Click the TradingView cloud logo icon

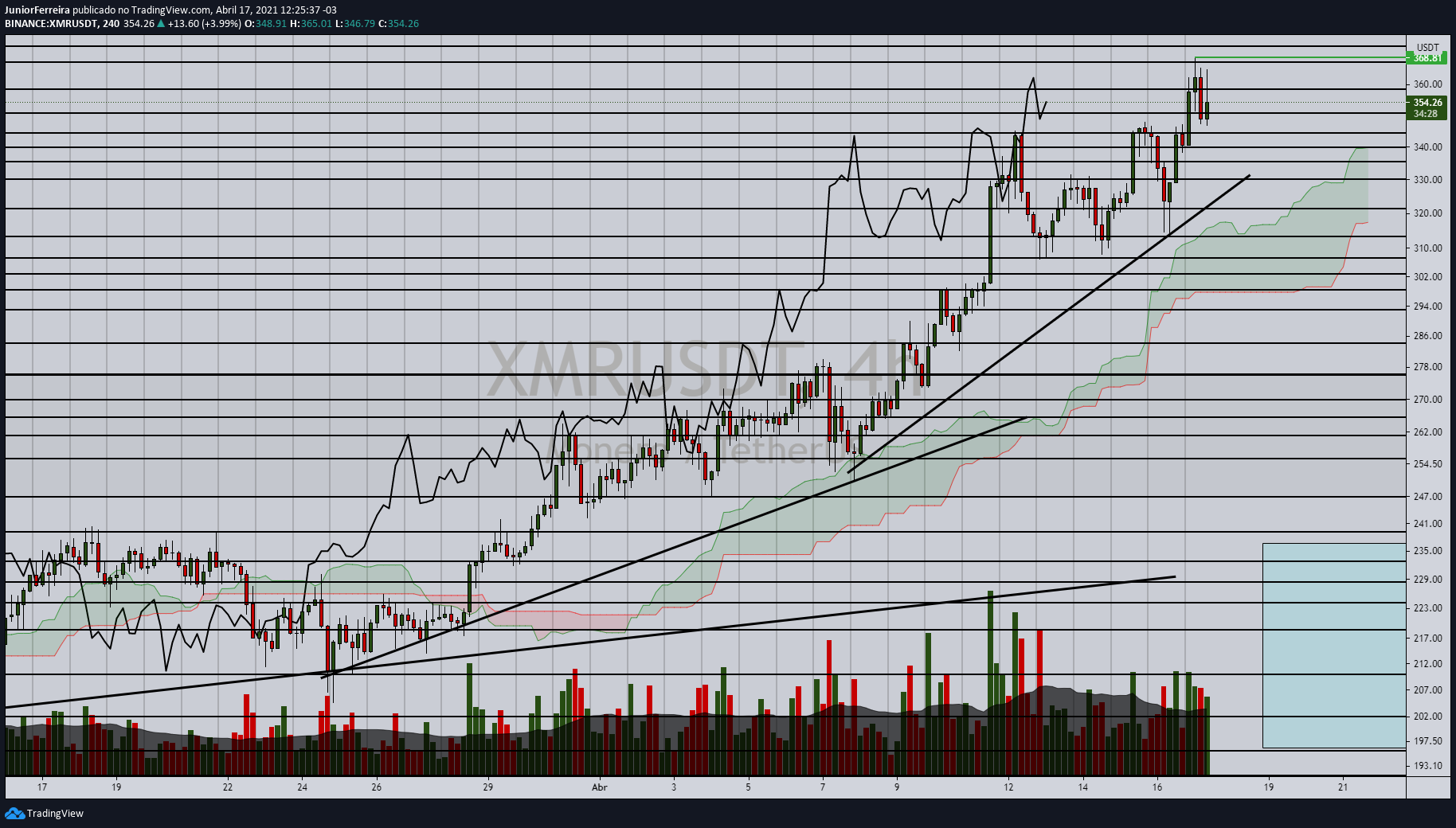(x=14, y=813)
